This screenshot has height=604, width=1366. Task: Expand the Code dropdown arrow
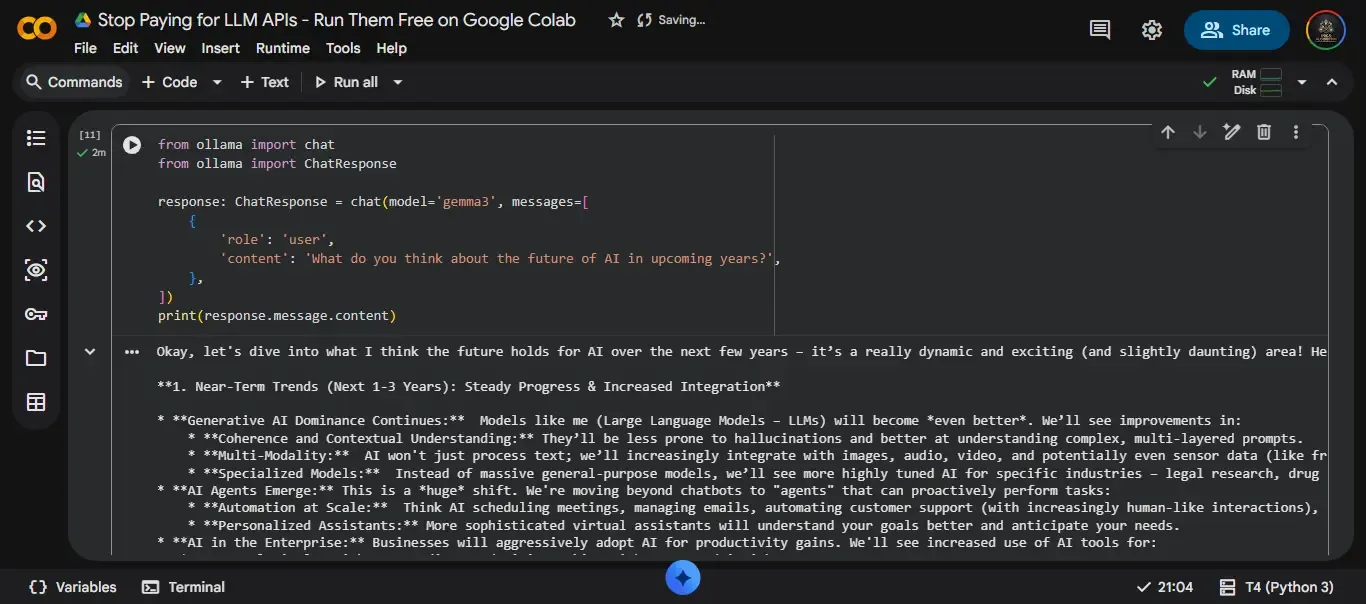coord(217,82)
